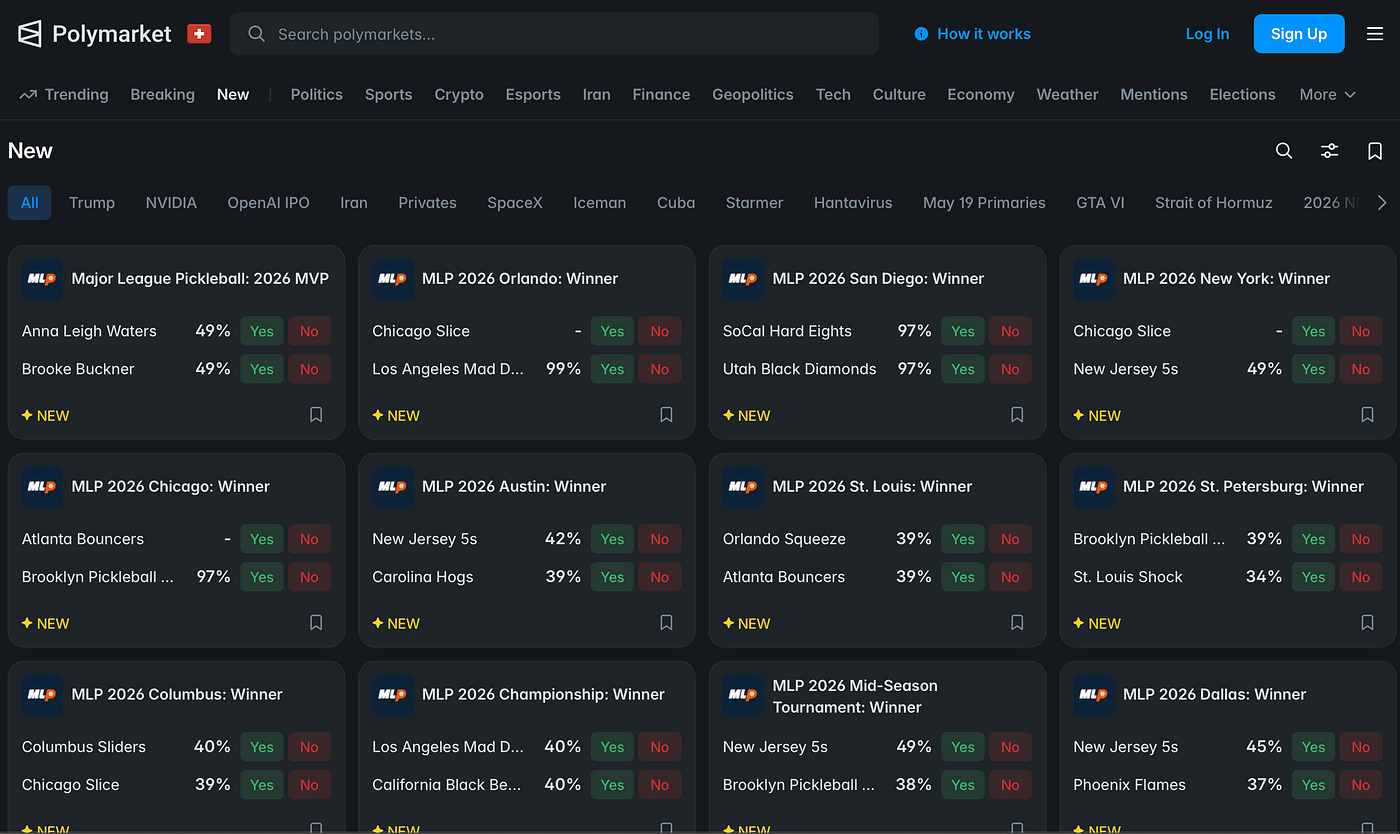
Task: Buy No for Orlando Squeeze
Action: 1010,539
